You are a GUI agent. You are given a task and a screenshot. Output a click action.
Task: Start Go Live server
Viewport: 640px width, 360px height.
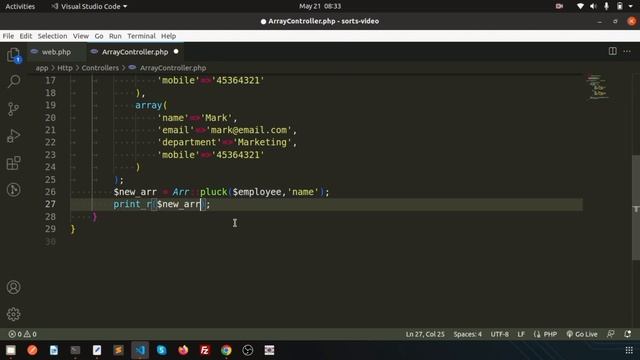point(582,334)
